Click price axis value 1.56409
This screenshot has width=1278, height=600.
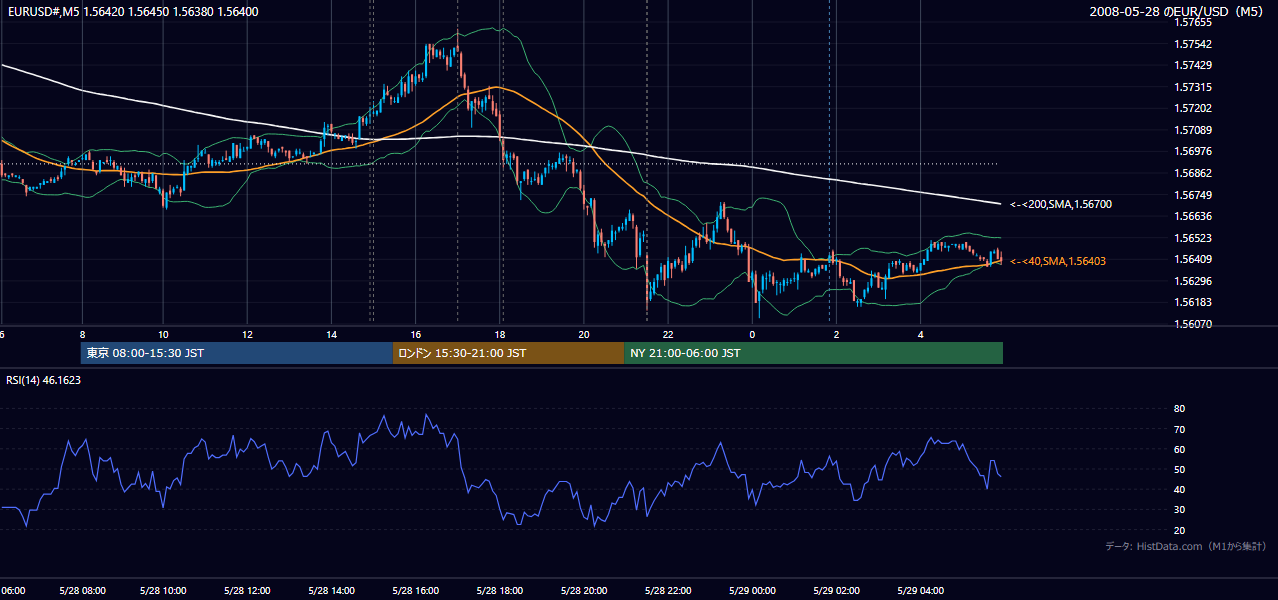pos(1192,259)
